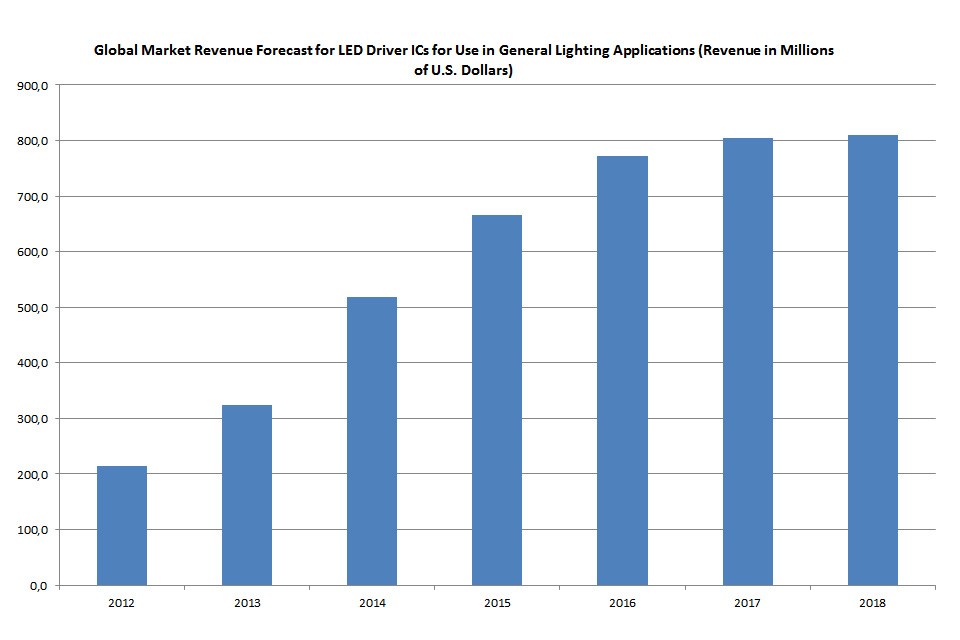Select the 800,0 y-axis label

[33, 141]
